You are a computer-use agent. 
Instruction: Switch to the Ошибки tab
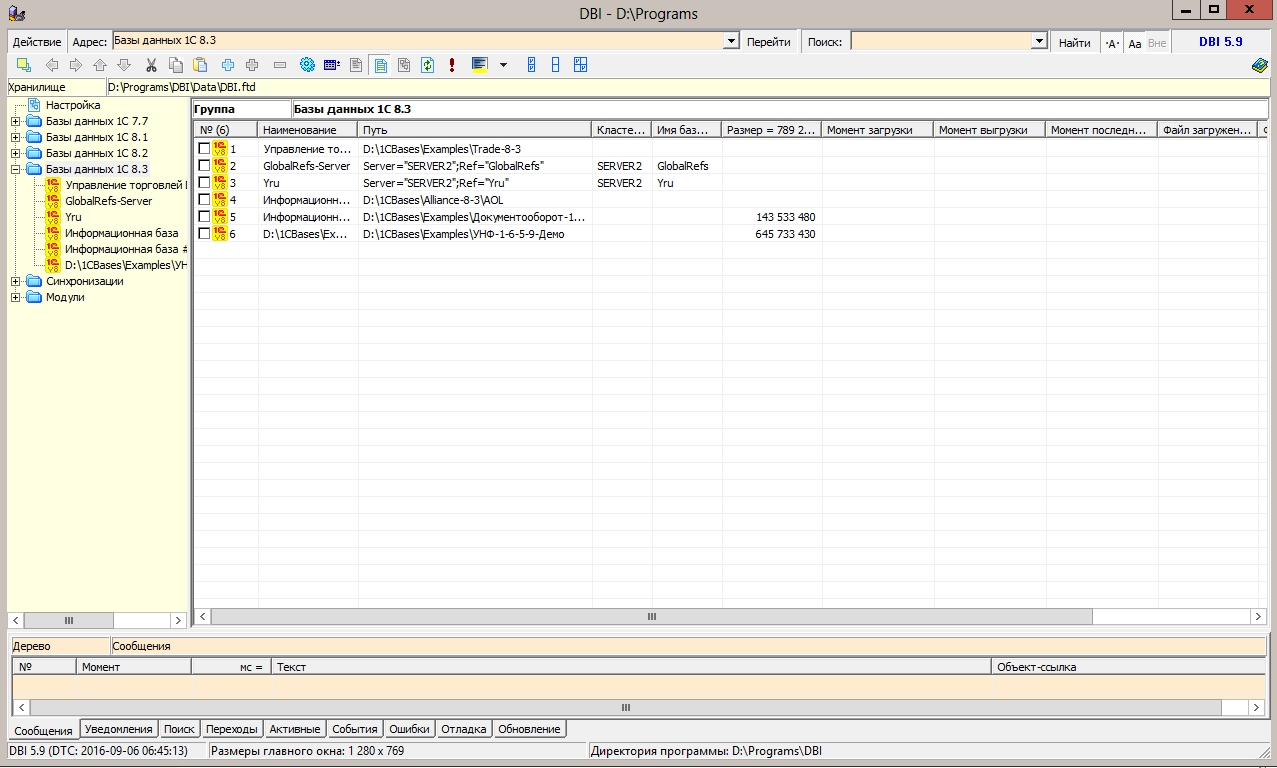pos(409,729)
